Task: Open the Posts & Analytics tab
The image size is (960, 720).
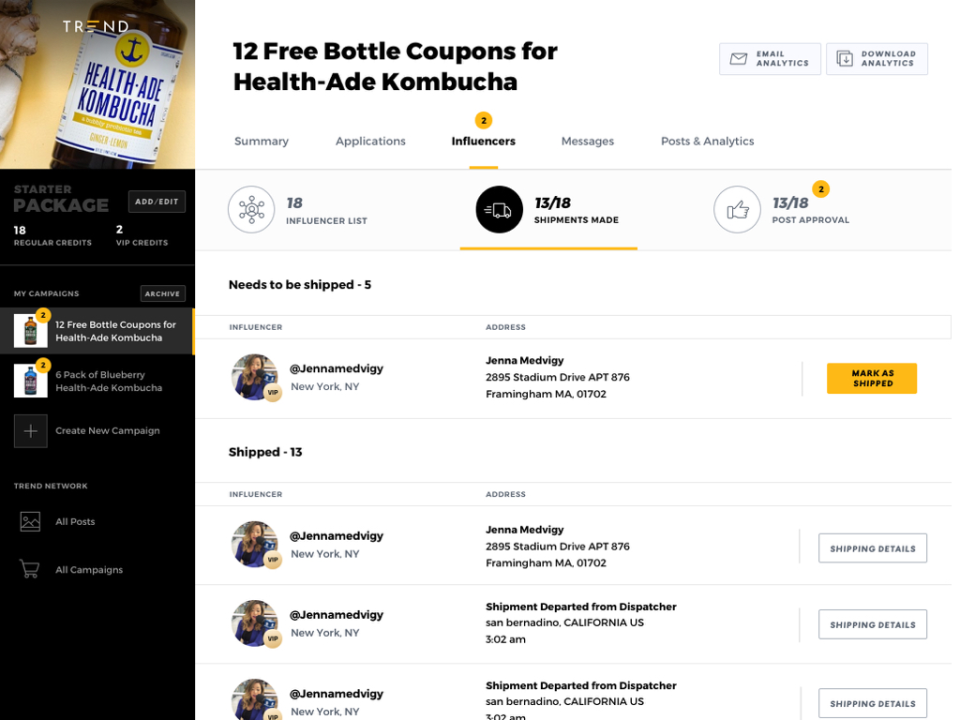Action: point(707,141)
